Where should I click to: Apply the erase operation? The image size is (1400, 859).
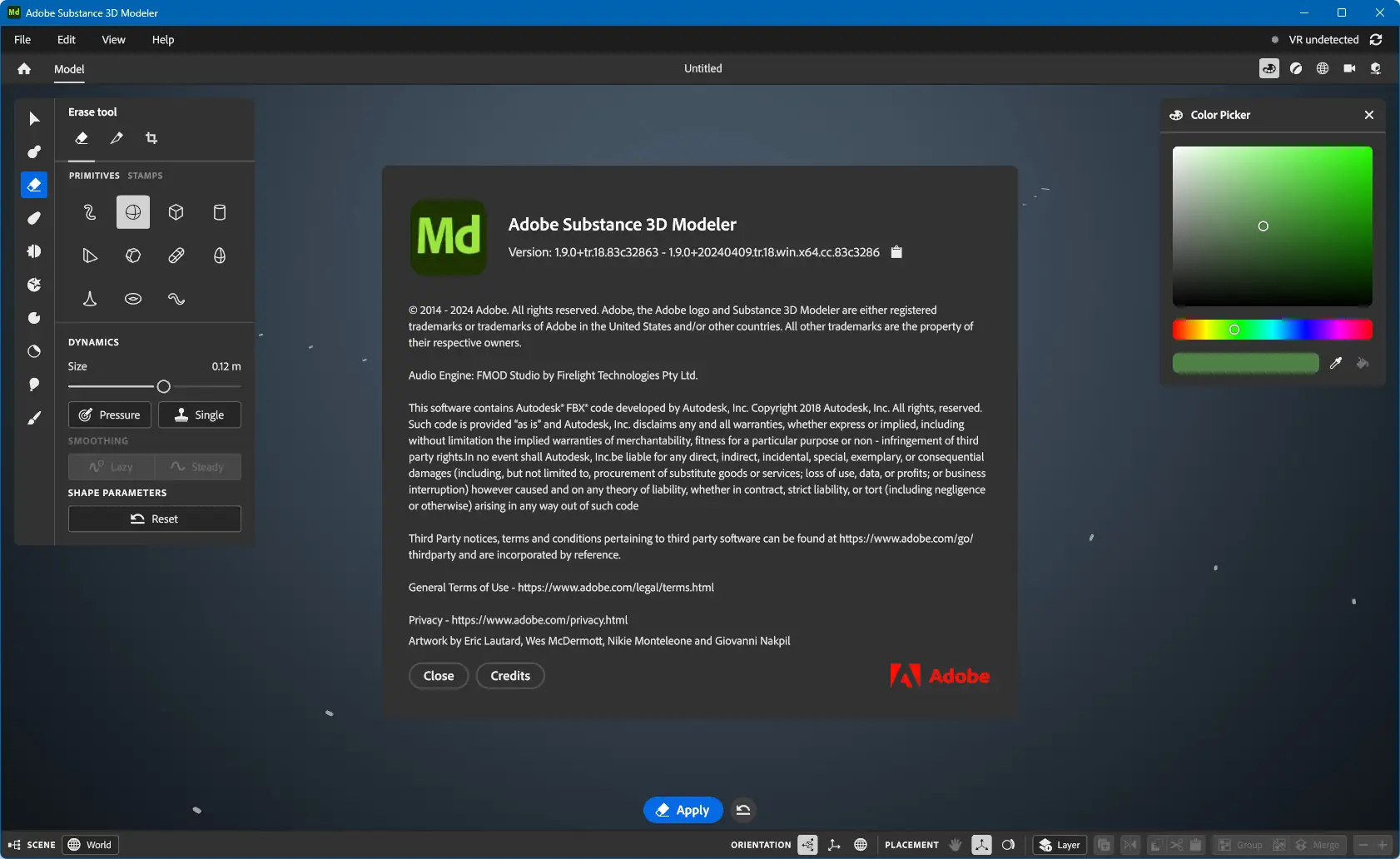(683, 810)
